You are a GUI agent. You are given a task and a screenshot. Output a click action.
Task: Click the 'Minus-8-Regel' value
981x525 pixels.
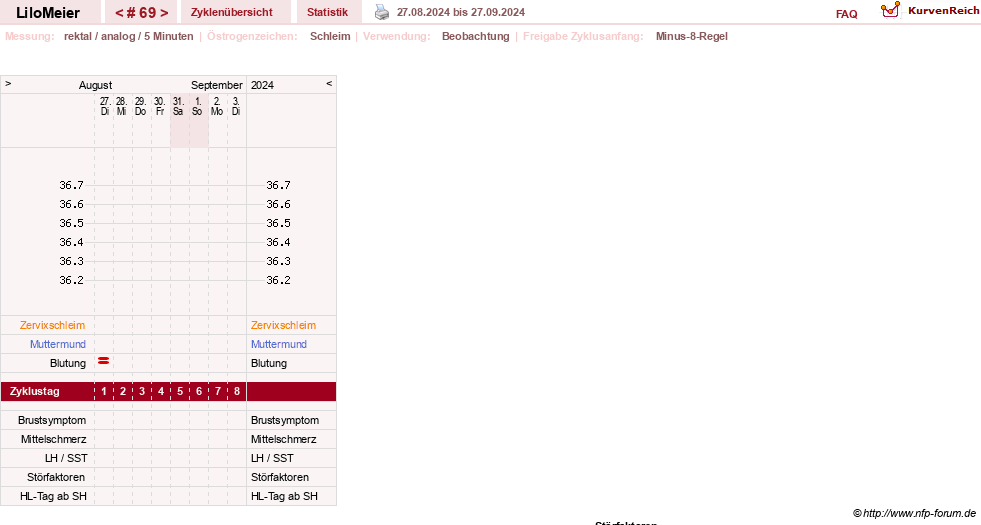[x=692, y=36]
